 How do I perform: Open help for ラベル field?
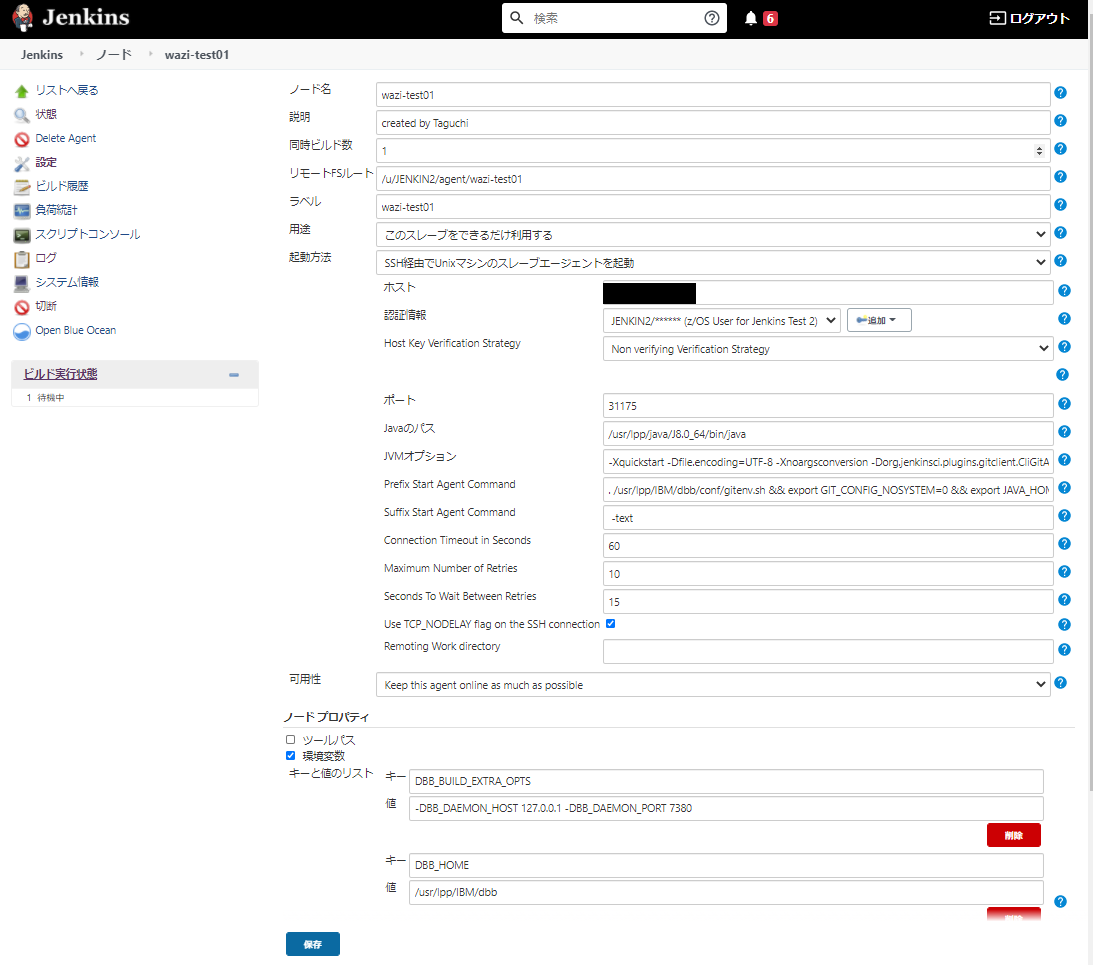tap(1060, 204)
